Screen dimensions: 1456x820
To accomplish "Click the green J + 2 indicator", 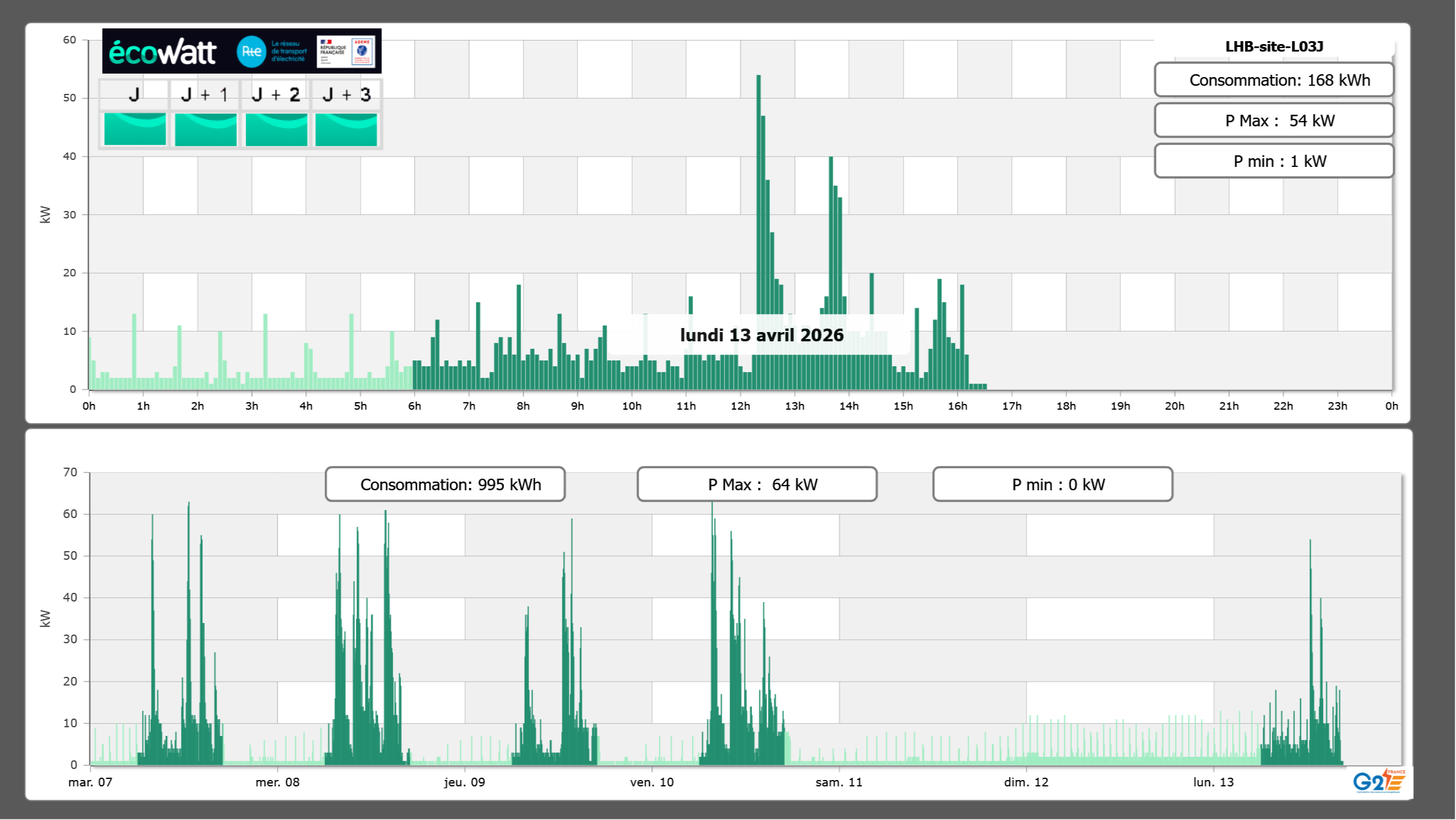I will click(277, 129).
